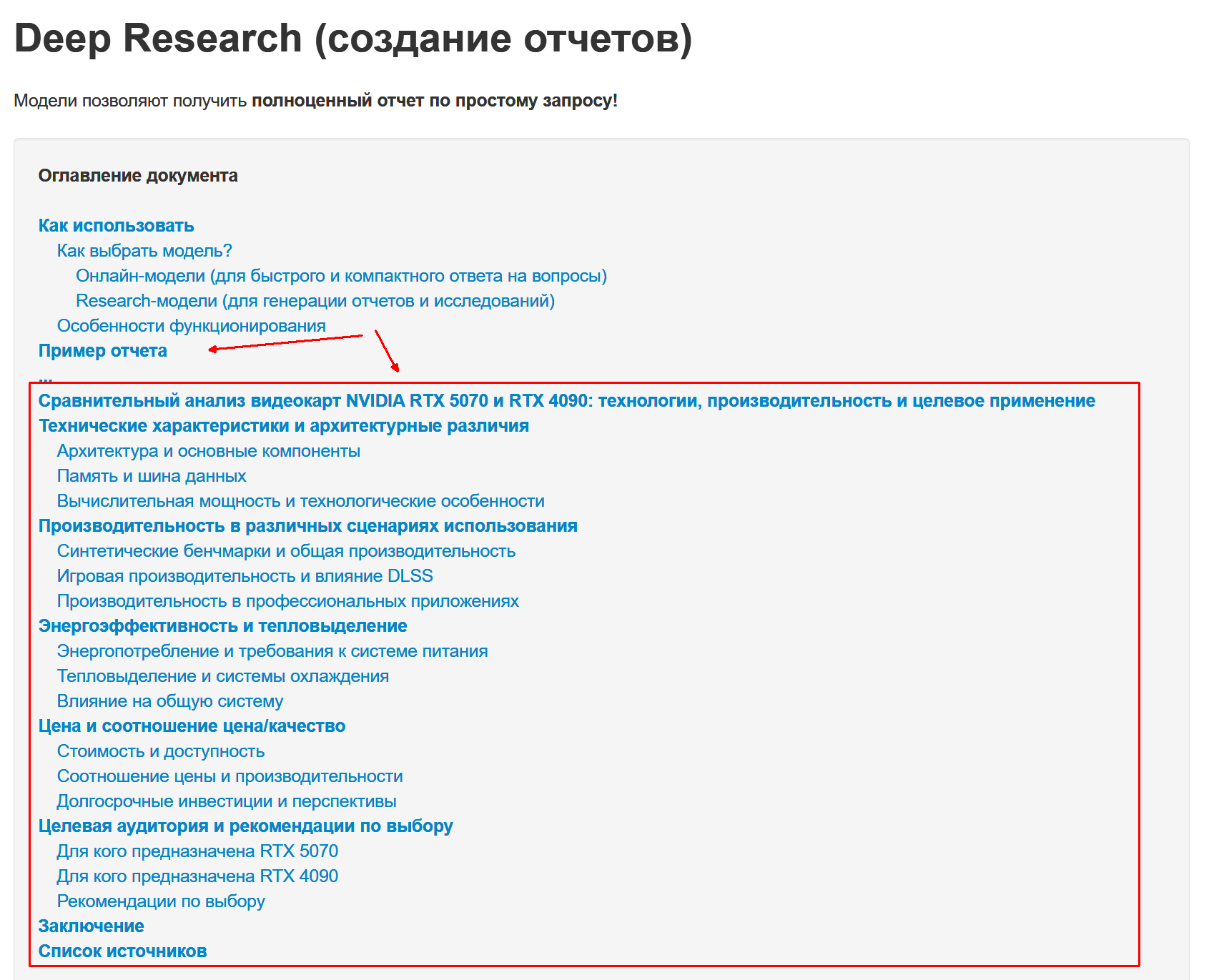Go to 'Research-модели' section link
This screenshot has width=1224, height=980.
(315, 301)
